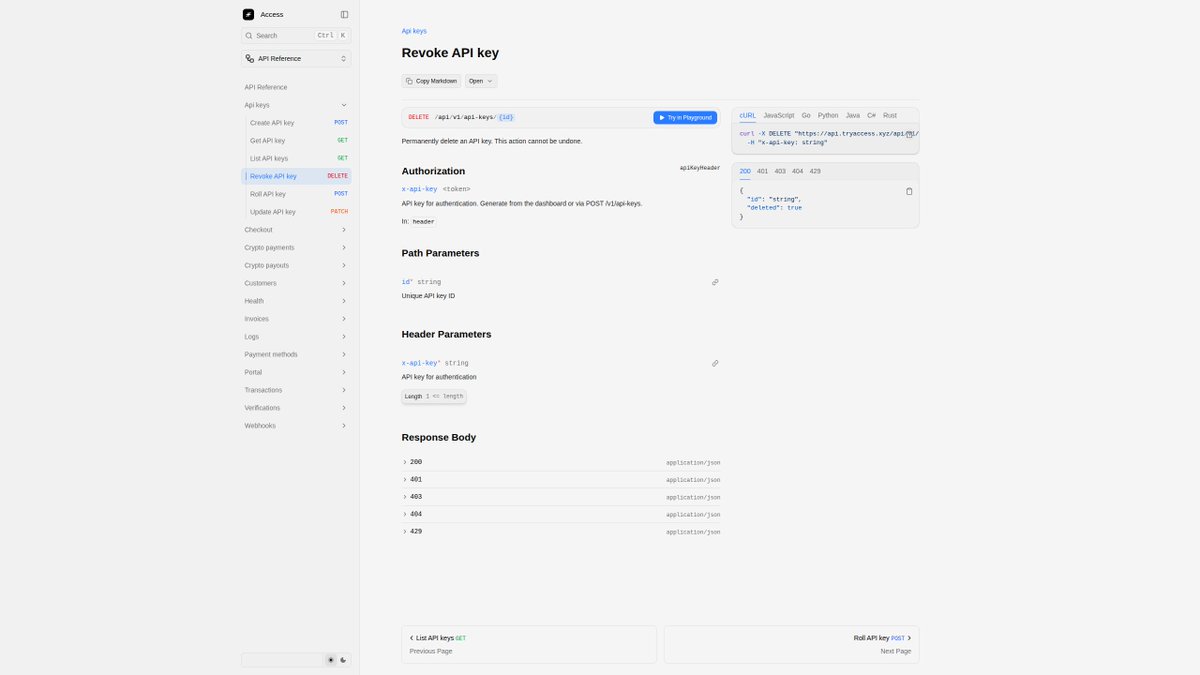The width and height of the screenshot is (1200, 675).
Task: Open Get API key page
Action: tap(299, 141)
